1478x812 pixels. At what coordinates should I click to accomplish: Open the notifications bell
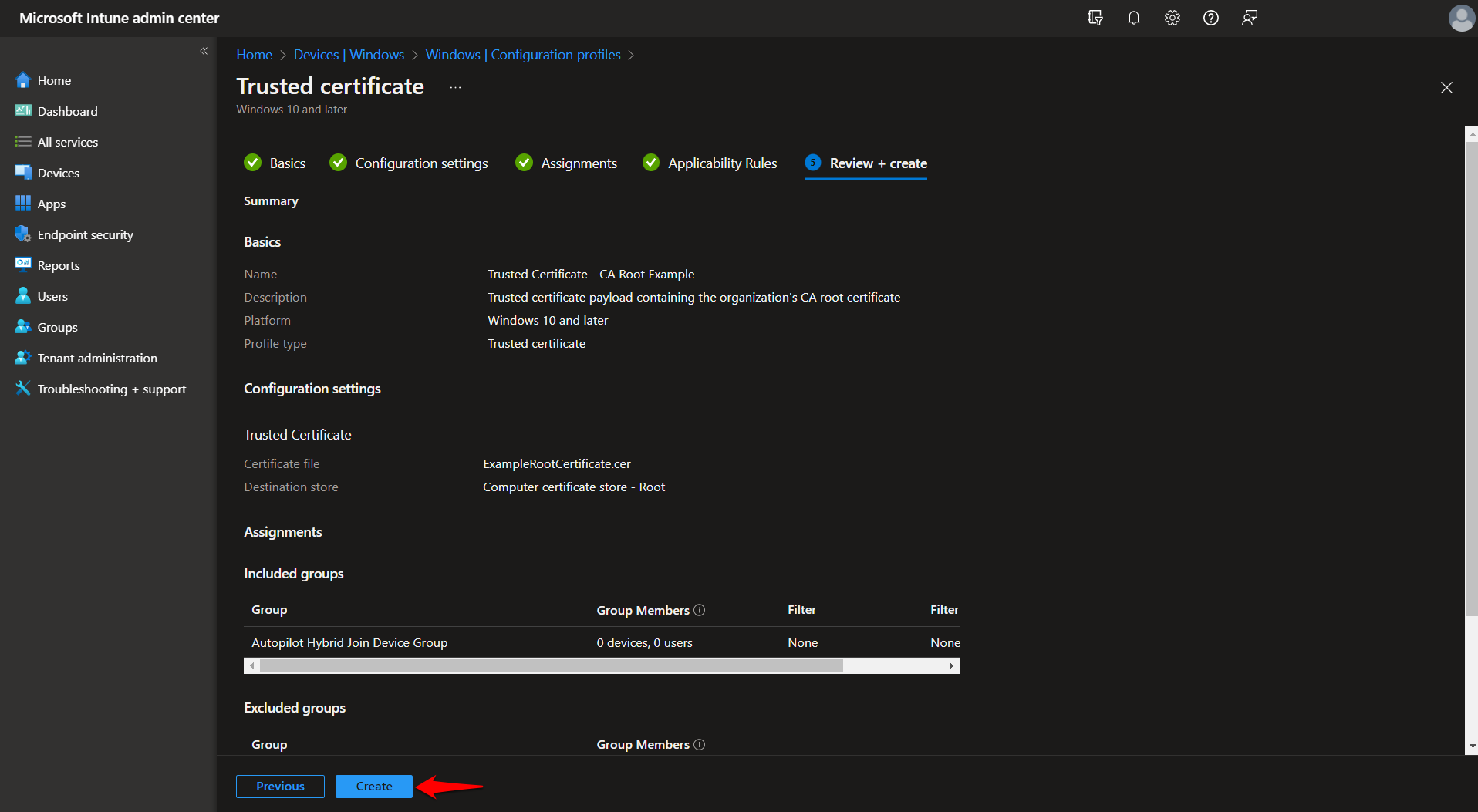click(1134, 18)
